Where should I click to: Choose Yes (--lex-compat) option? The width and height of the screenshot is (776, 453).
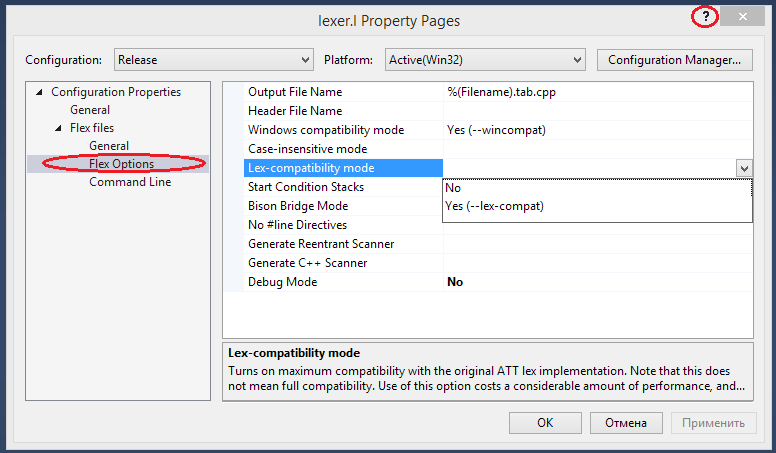[x=494, y=206]
